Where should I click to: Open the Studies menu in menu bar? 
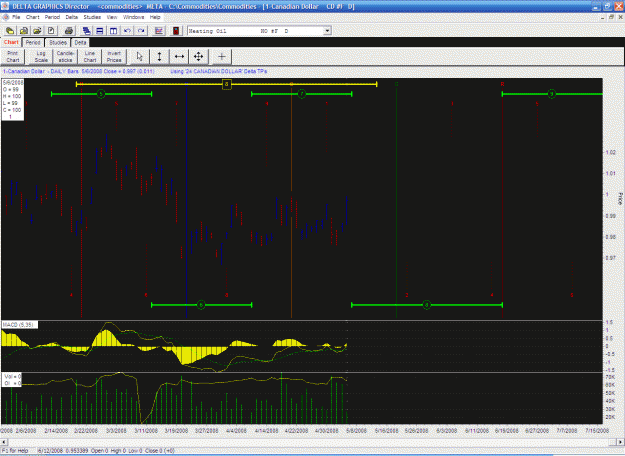[x=92, y=17]
